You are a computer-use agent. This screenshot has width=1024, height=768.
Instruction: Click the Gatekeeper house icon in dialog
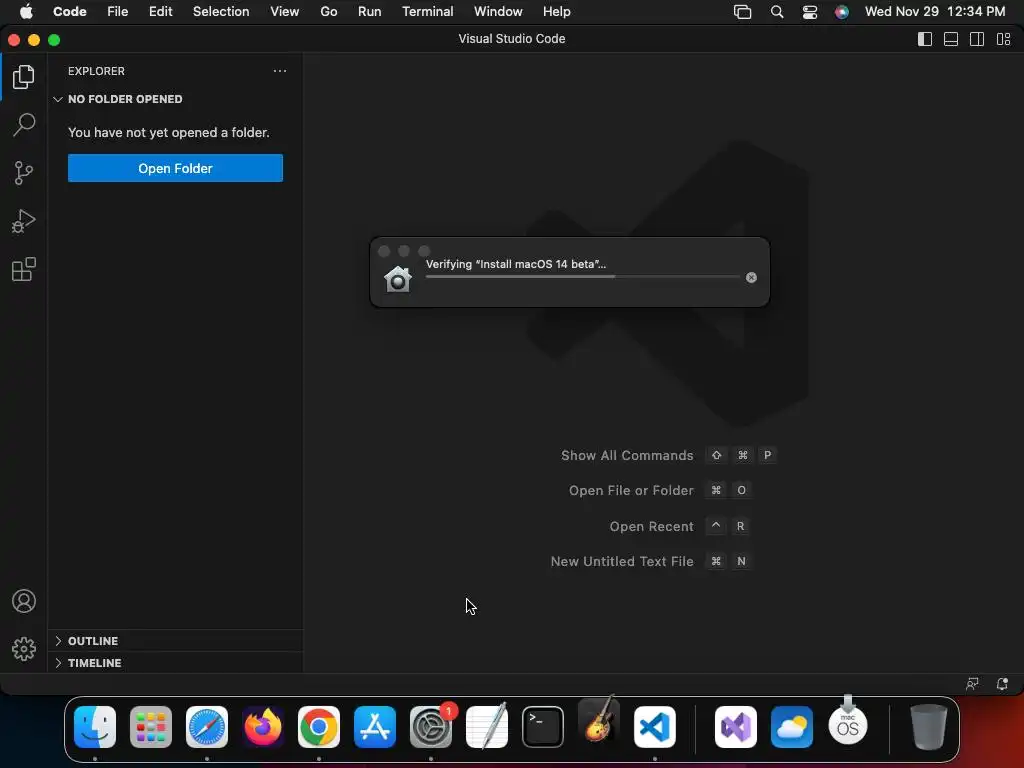tap(398, 279)
